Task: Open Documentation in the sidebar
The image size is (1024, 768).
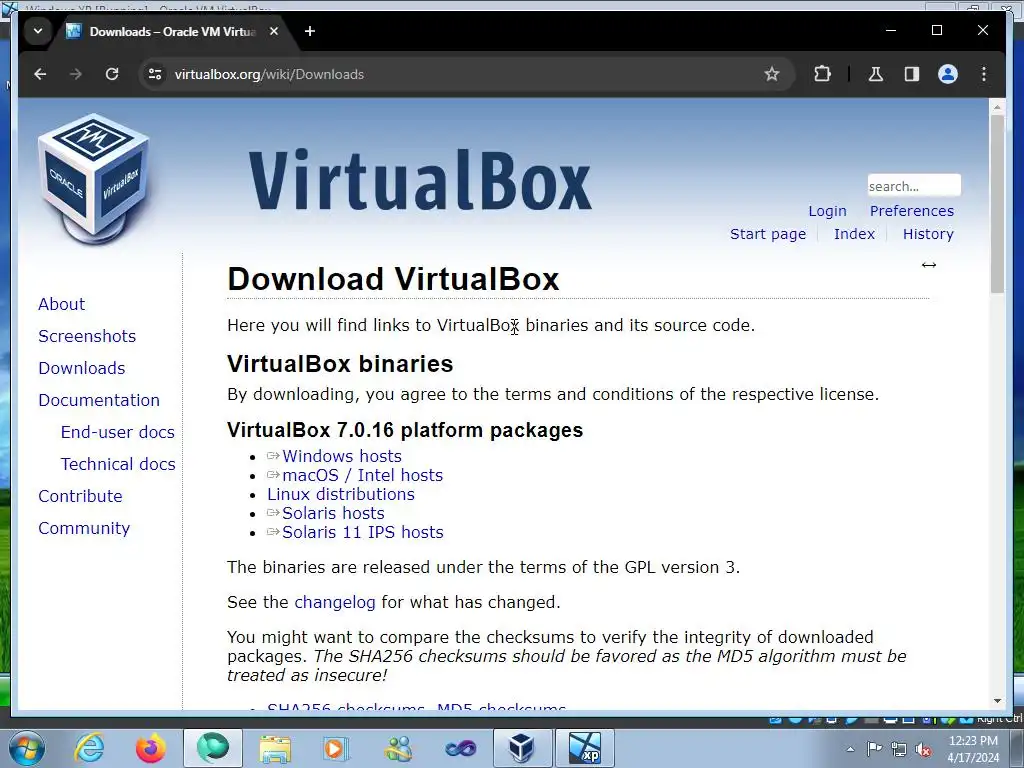Action: [x=99, y=400]
